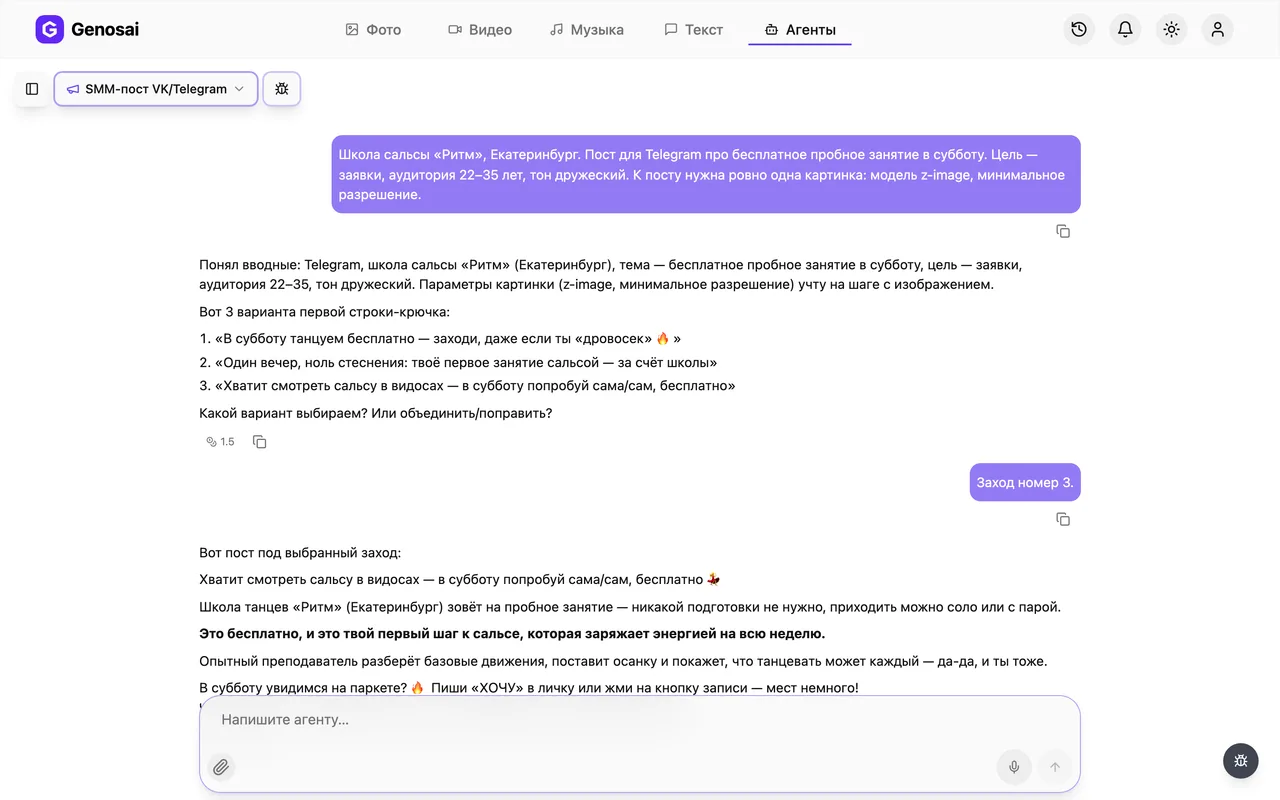Click the purple first user message bubble
This screenshot has height=800, width=1280.
tap(706, 174)
